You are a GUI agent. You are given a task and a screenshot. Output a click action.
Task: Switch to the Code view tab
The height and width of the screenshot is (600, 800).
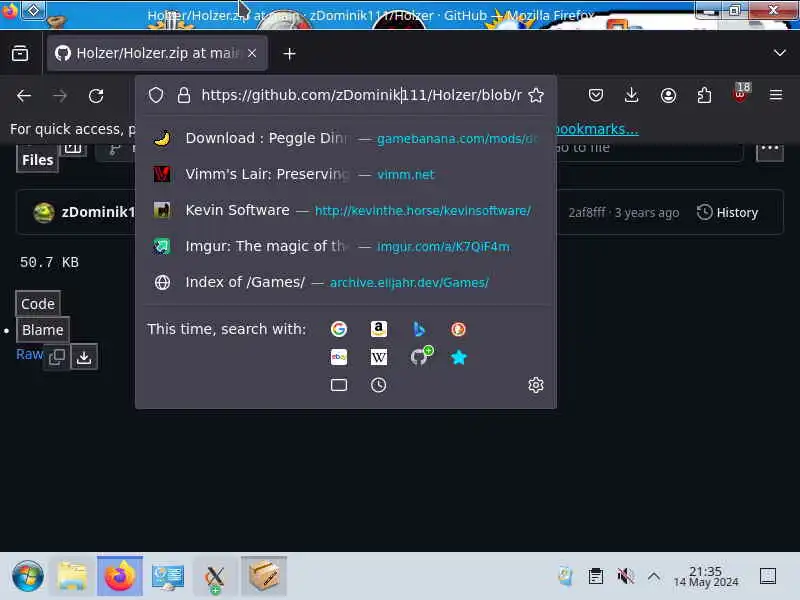pyautogui.click(x=38, y=304)
